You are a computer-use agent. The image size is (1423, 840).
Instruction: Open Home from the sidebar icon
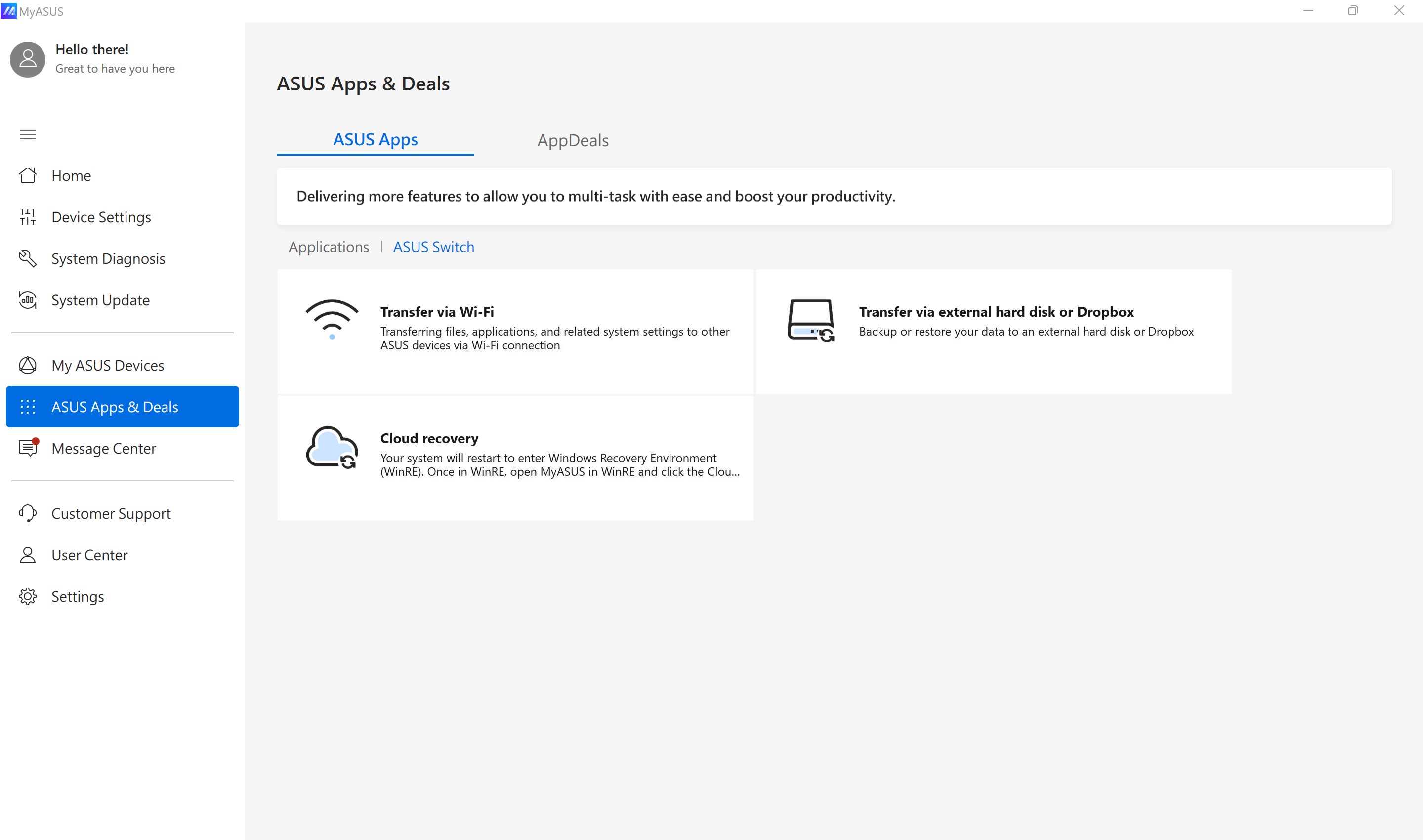28,175
